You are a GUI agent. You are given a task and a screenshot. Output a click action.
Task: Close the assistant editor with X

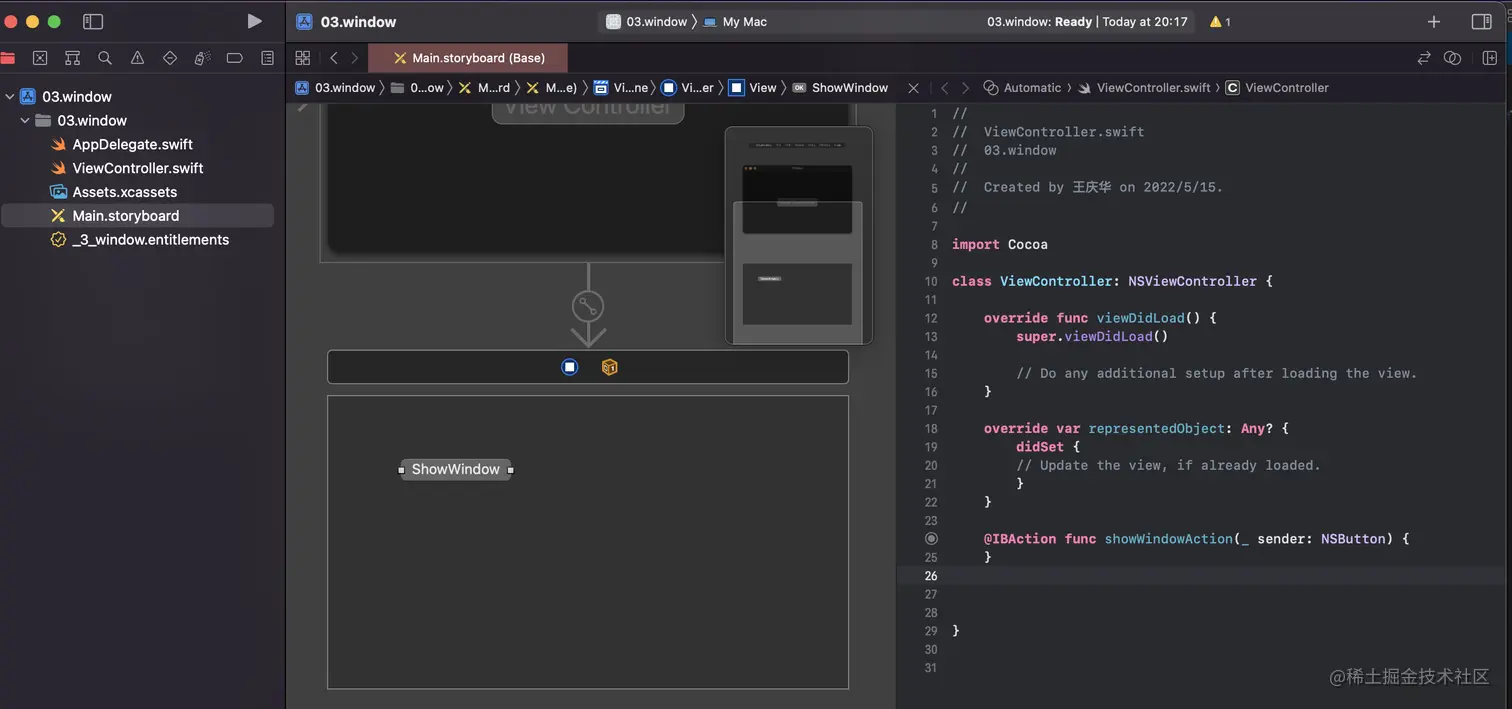[x=913, y=88]
